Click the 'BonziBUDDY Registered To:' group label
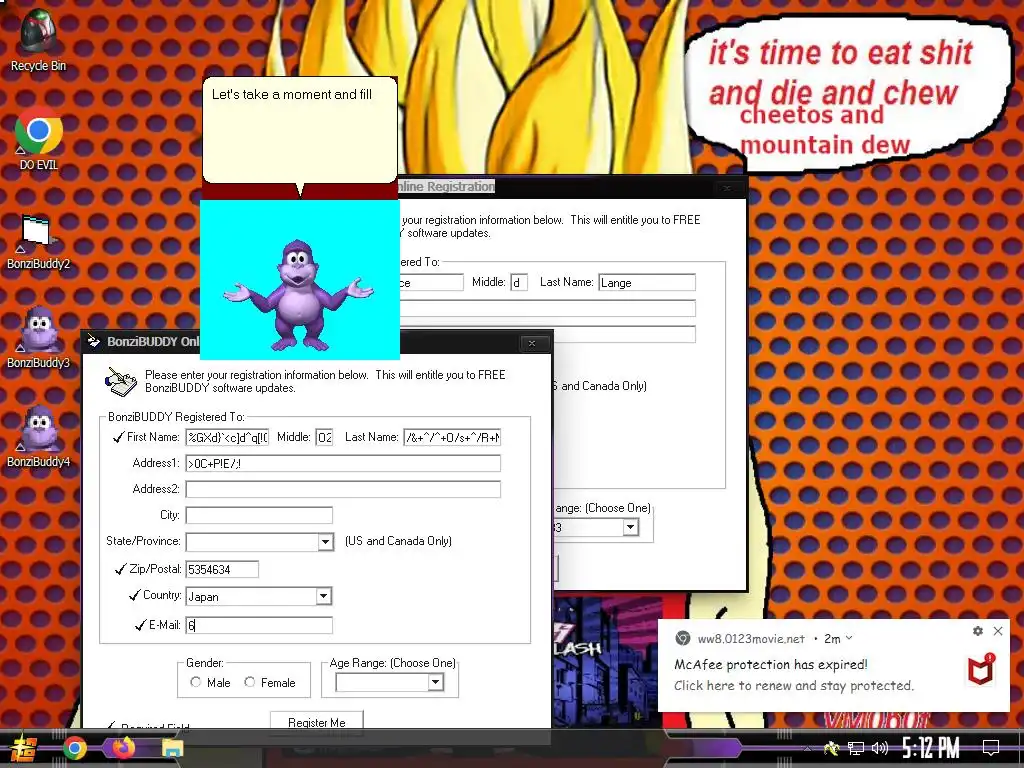1024x768 pixels. click(176, 417)
